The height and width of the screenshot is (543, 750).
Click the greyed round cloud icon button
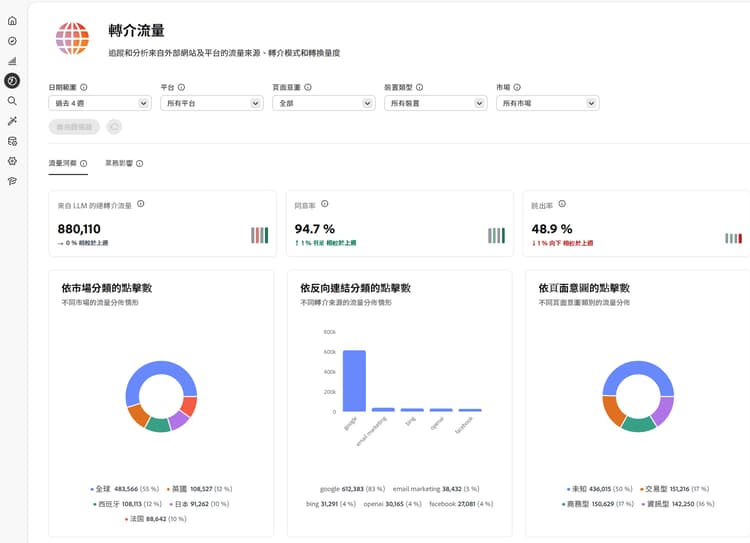[114, 127]
